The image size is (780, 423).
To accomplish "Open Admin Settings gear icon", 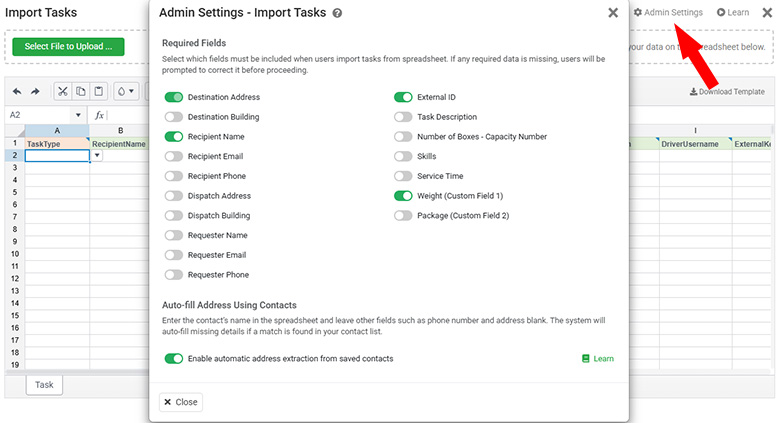I will [x=638, y=12].
